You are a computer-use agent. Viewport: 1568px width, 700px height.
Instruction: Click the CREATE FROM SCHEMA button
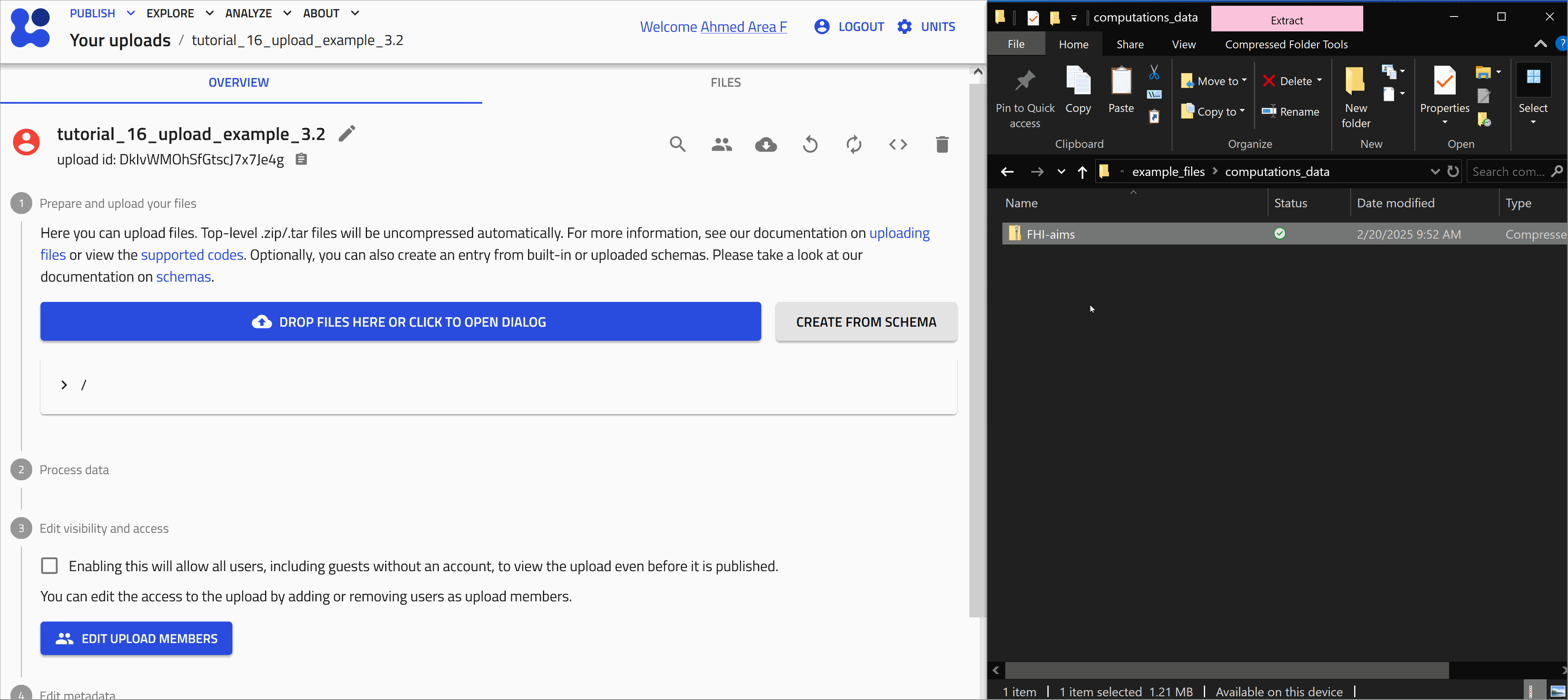[866, 322]
